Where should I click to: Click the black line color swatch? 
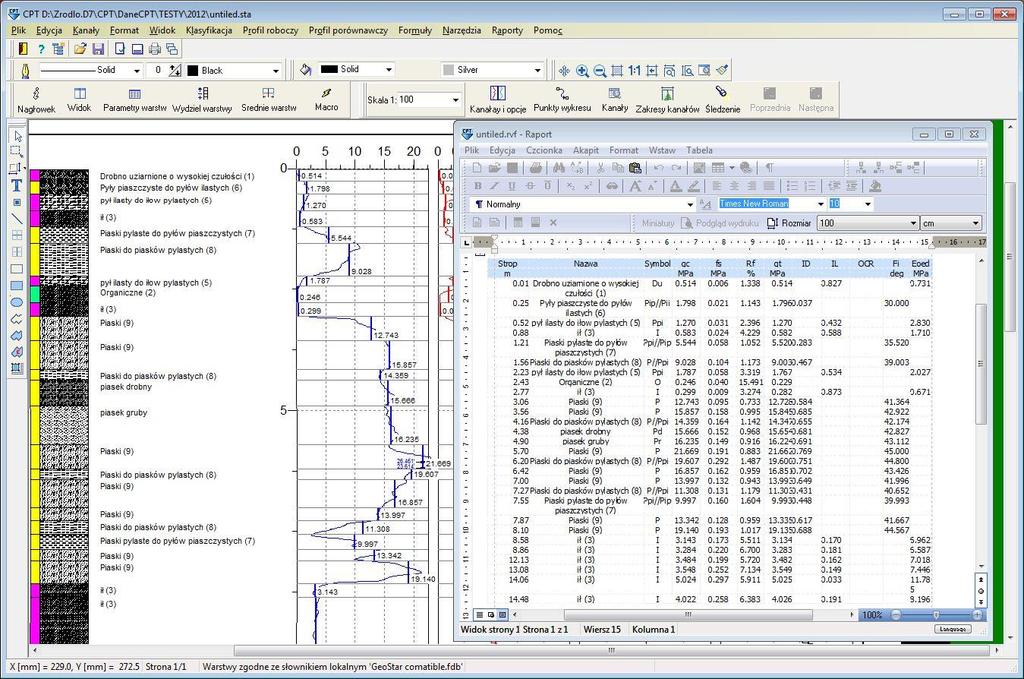[x=193, y=71]
